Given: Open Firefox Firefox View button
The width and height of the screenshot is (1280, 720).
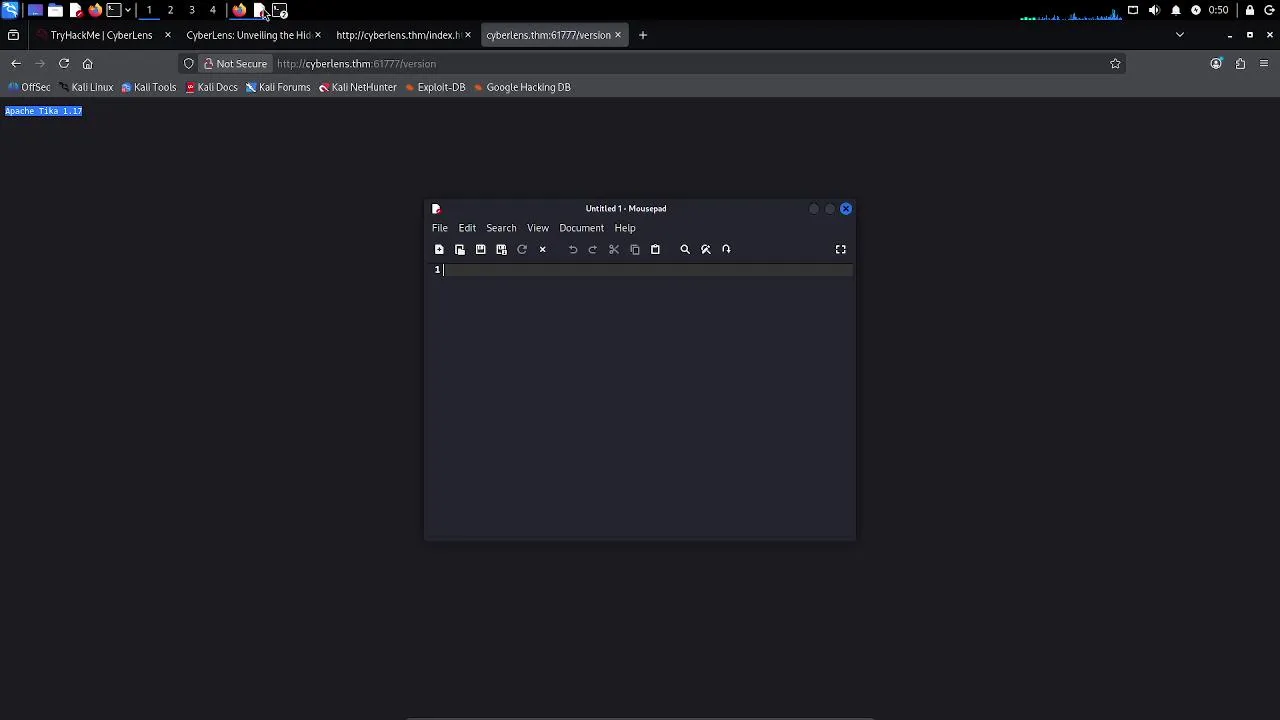Looking at the screenshot, I should pos(13,35).
